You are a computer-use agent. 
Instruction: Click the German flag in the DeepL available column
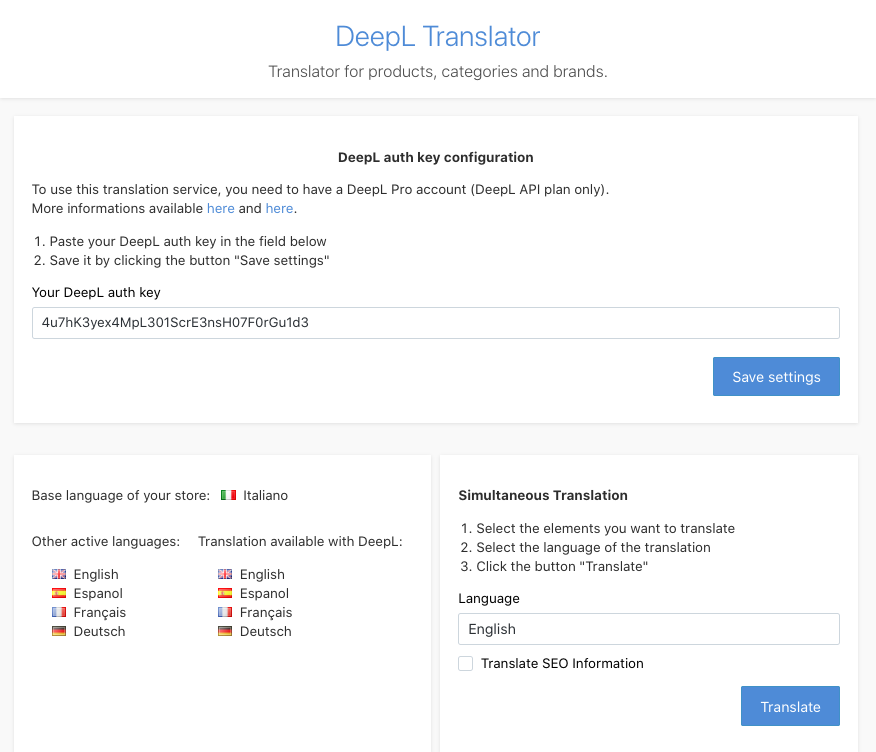[x=225, y=631]
